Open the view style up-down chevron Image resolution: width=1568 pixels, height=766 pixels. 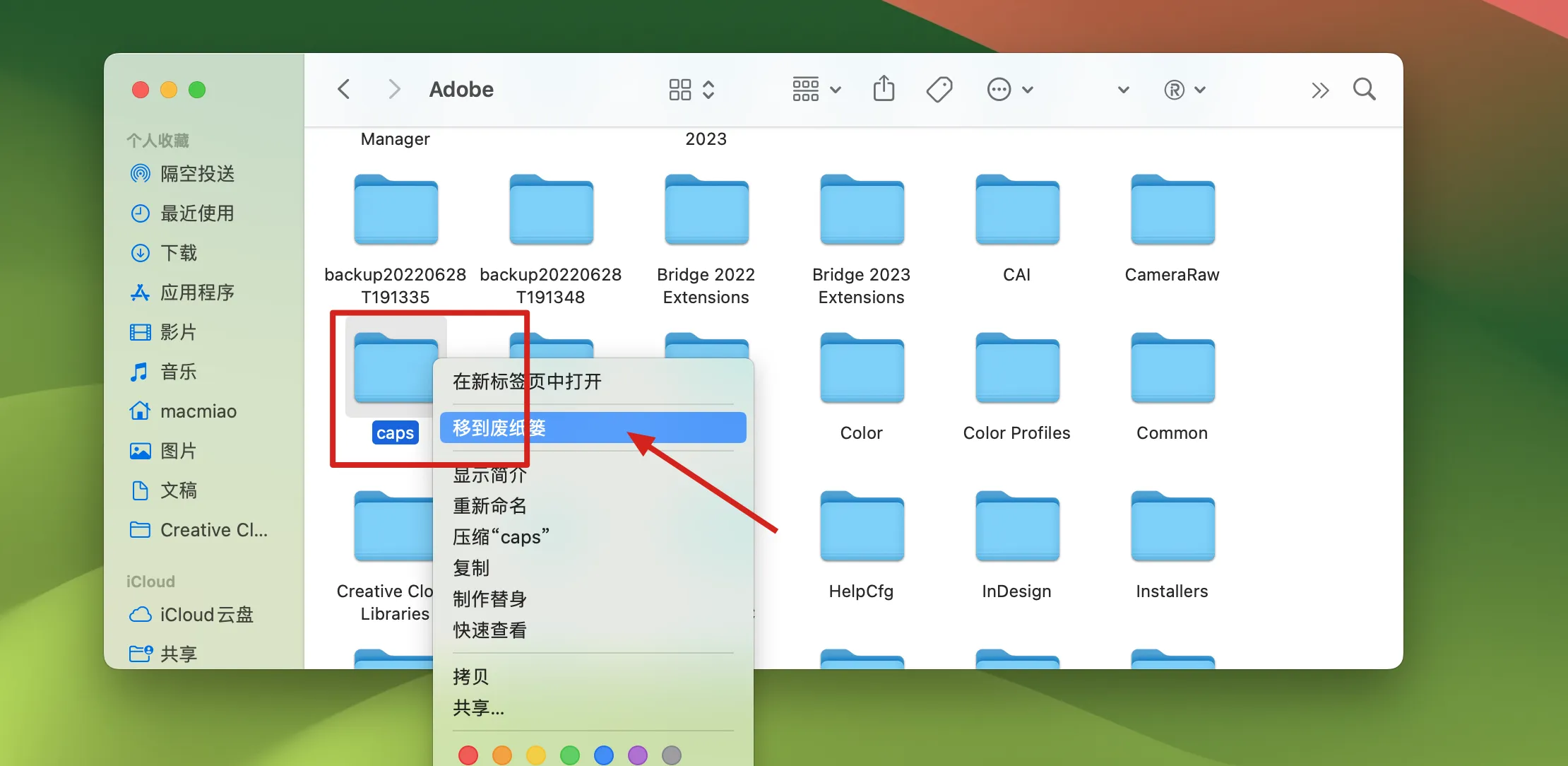click(708, 90)
